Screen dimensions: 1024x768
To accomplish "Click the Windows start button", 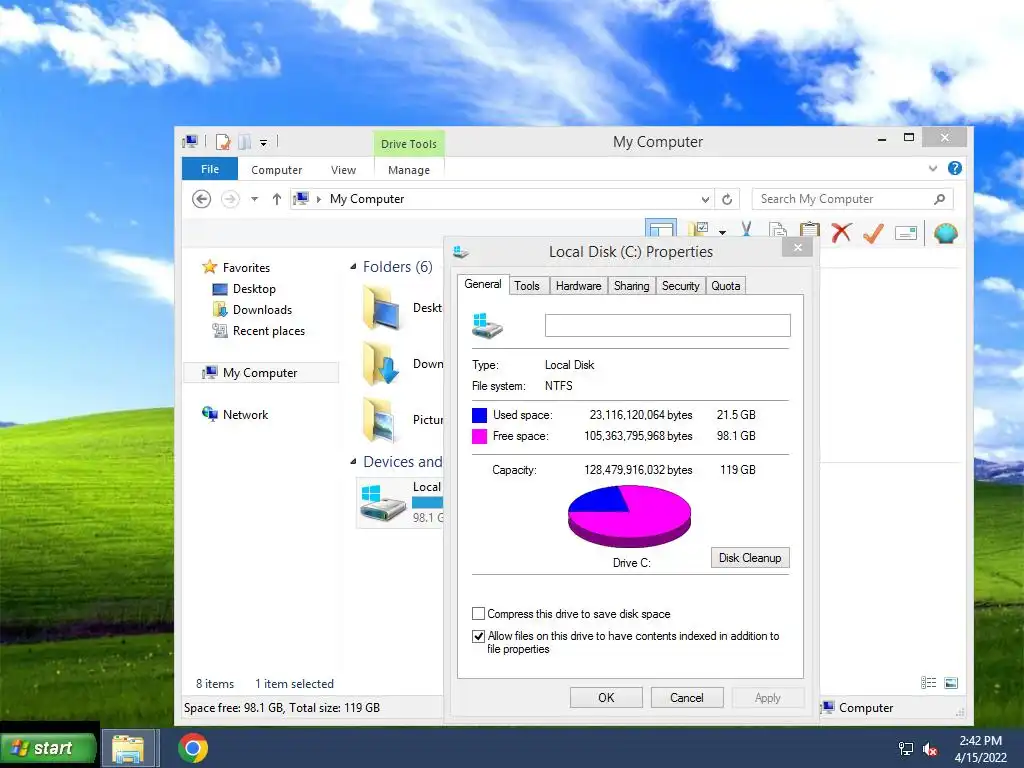I will click(x=48, y=748).
